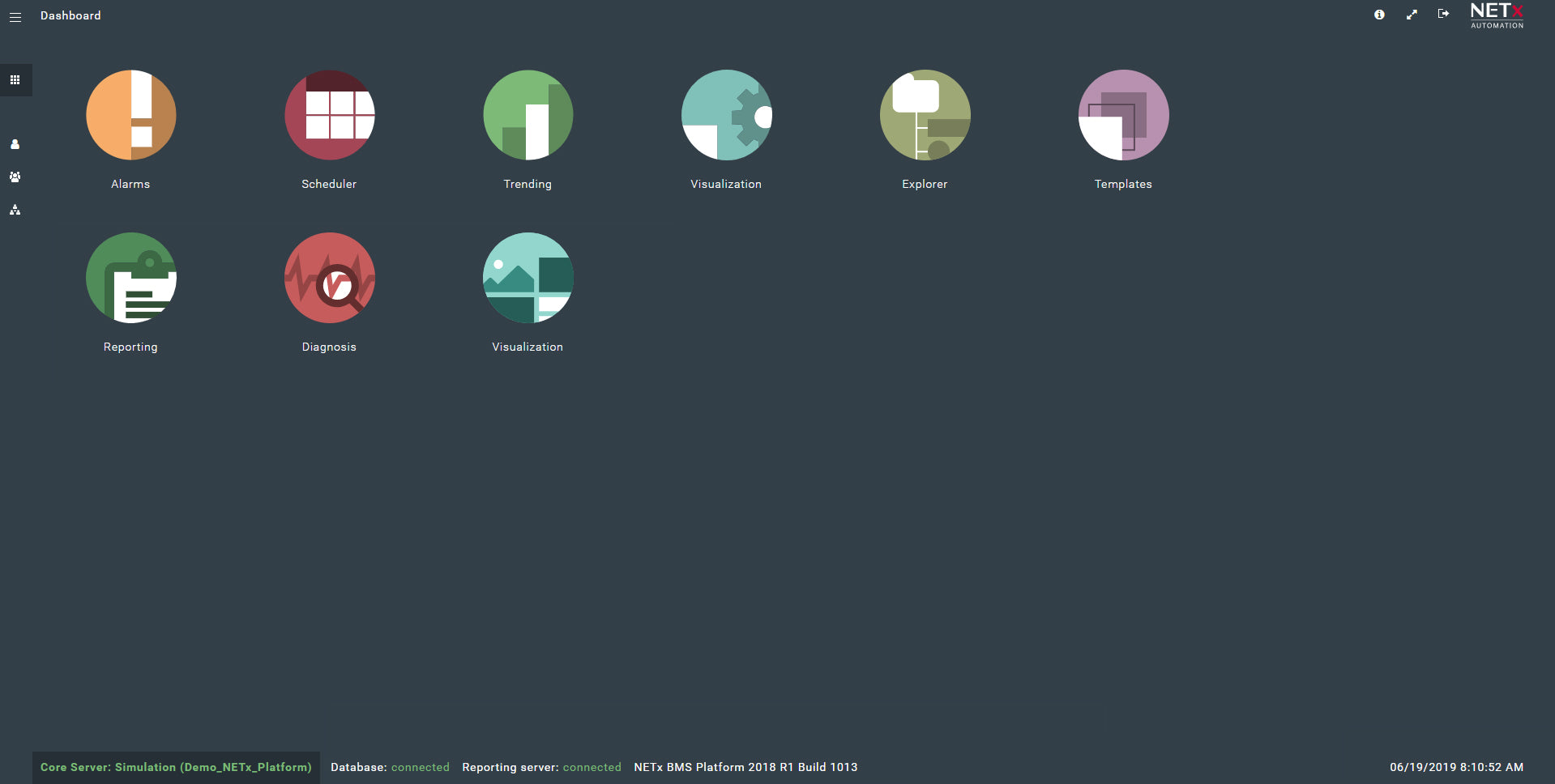Click the Alarms label
The image size is (1555, 784).
coord(130,184)
